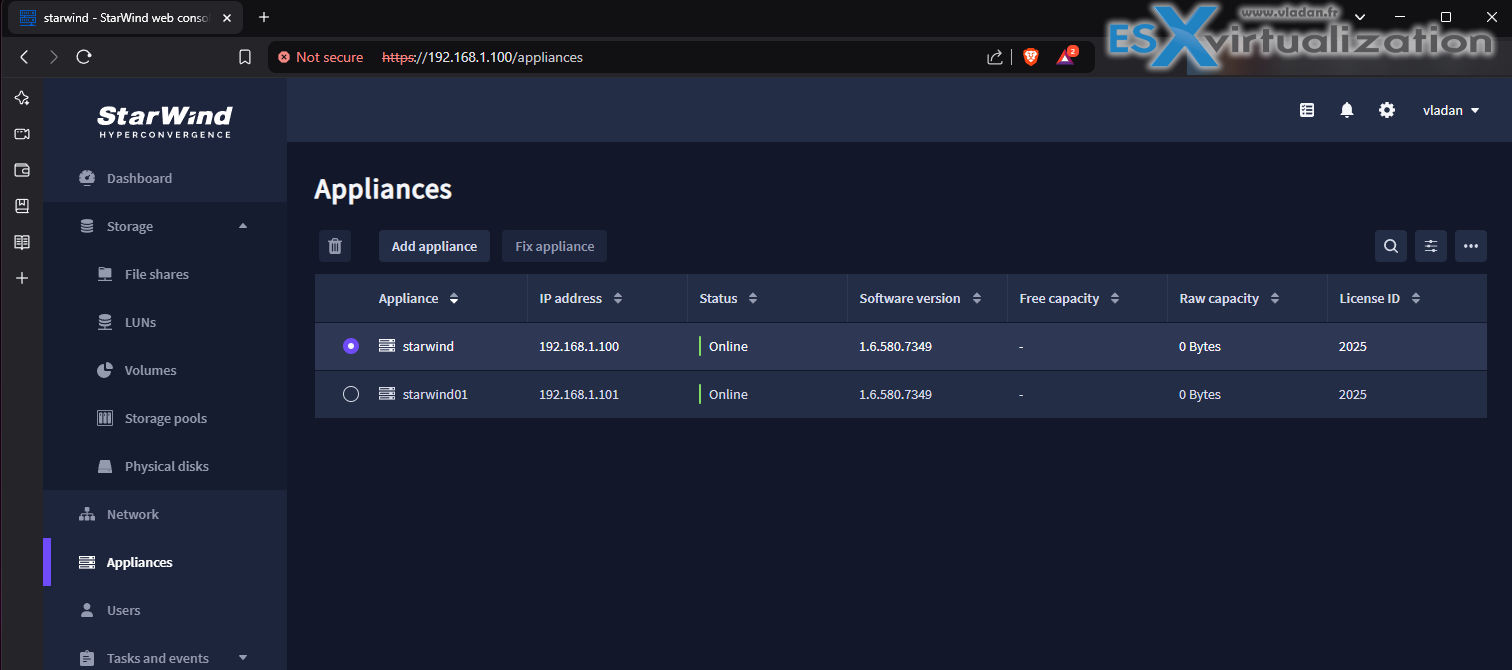Open bookmarks panel icon in sidebar

tap(22, 206)
